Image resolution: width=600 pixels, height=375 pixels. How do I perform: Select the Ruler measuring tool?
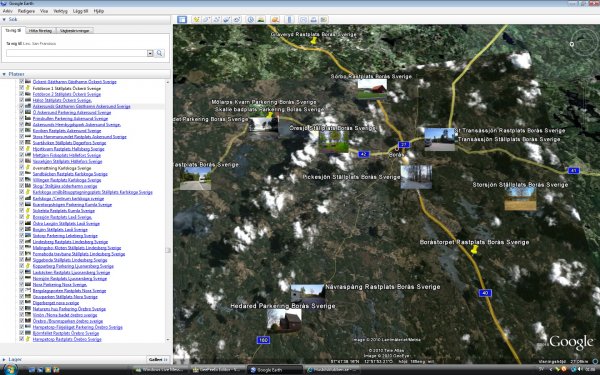click(289, 20)
